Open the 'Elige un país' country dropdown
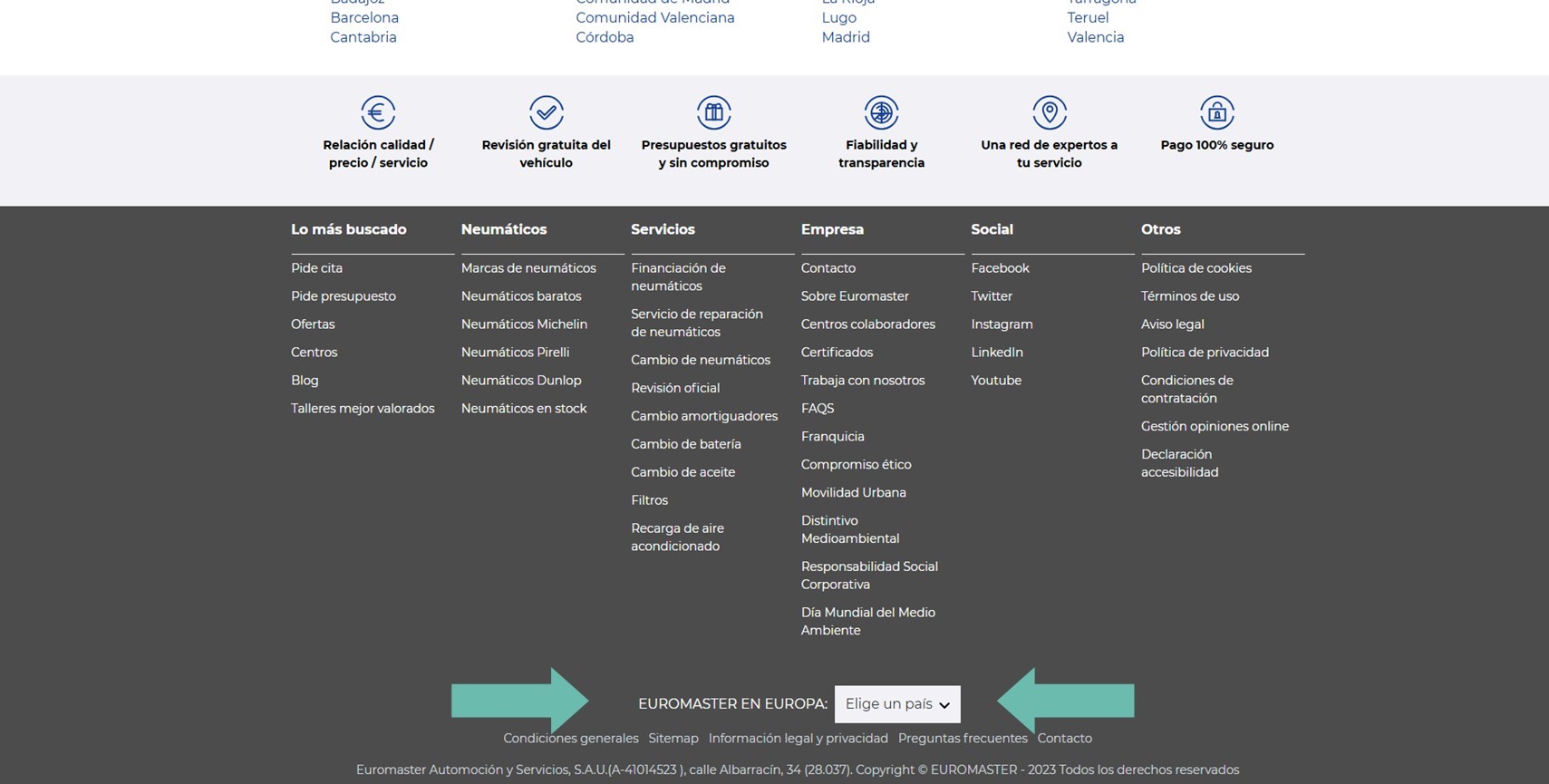This screenshot has width=1549, height=784. (x=897, y=704)
